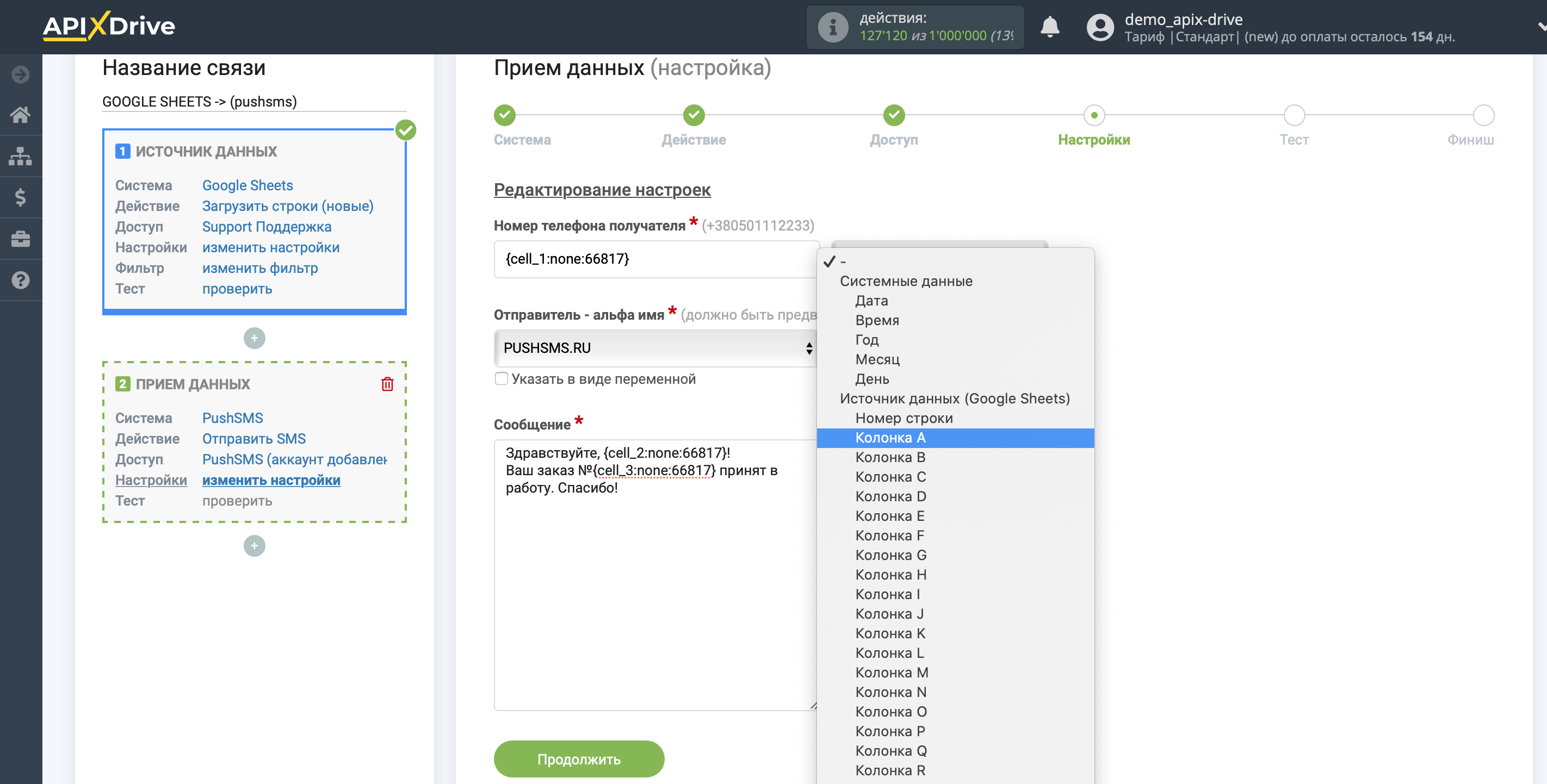The height and width of the screenshot is (784, 1547).
Task: Select Колонка D option
Action: click(955, 496)
